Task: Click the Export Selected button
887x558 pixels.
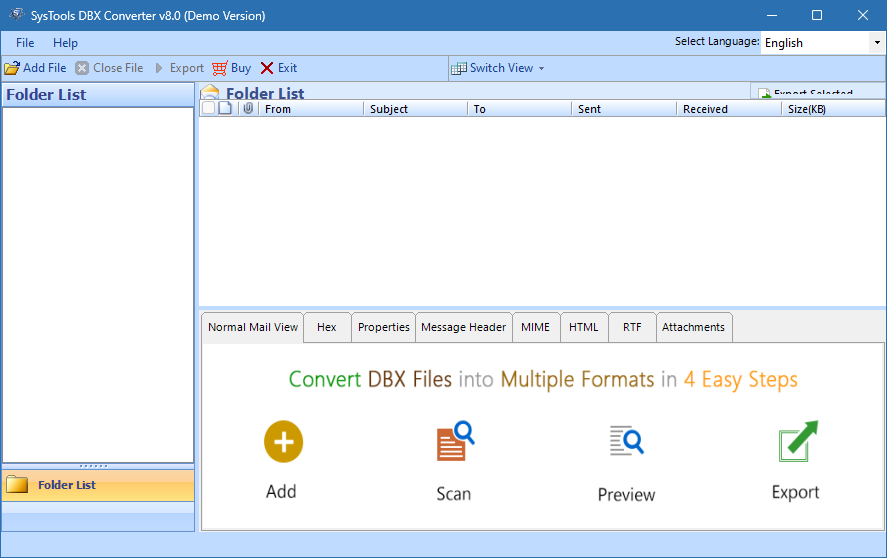Action: coord(812,93)
